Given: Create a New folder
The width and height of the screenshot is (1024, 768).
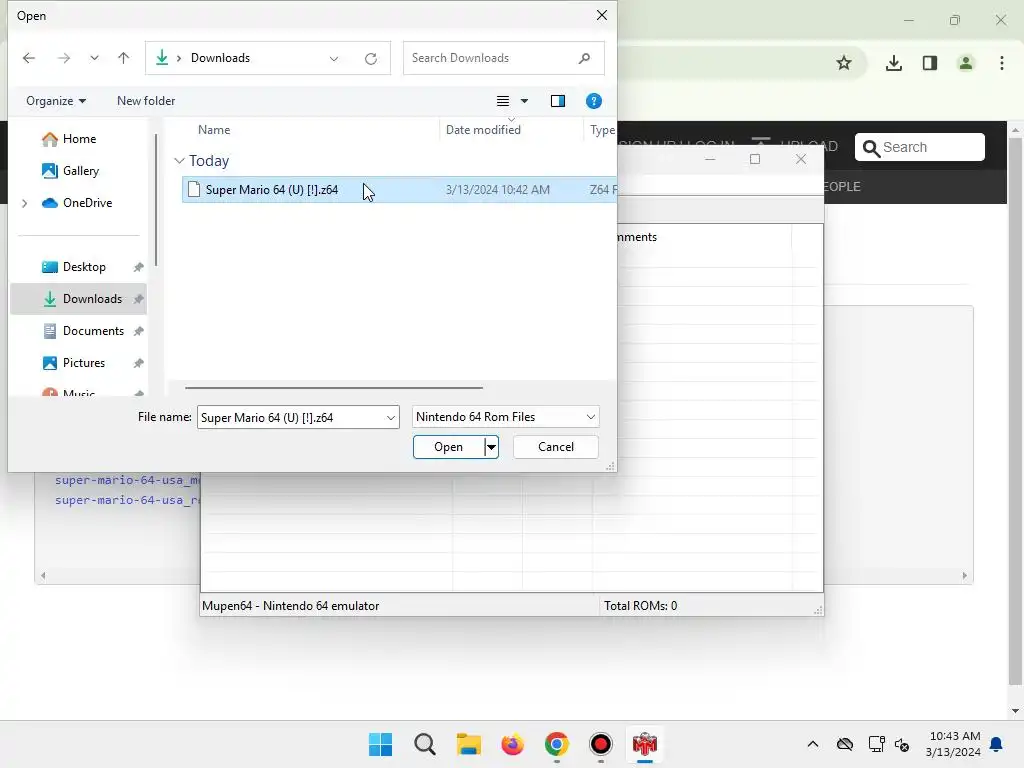Looking at the screenshot, I should click(146, 101).
